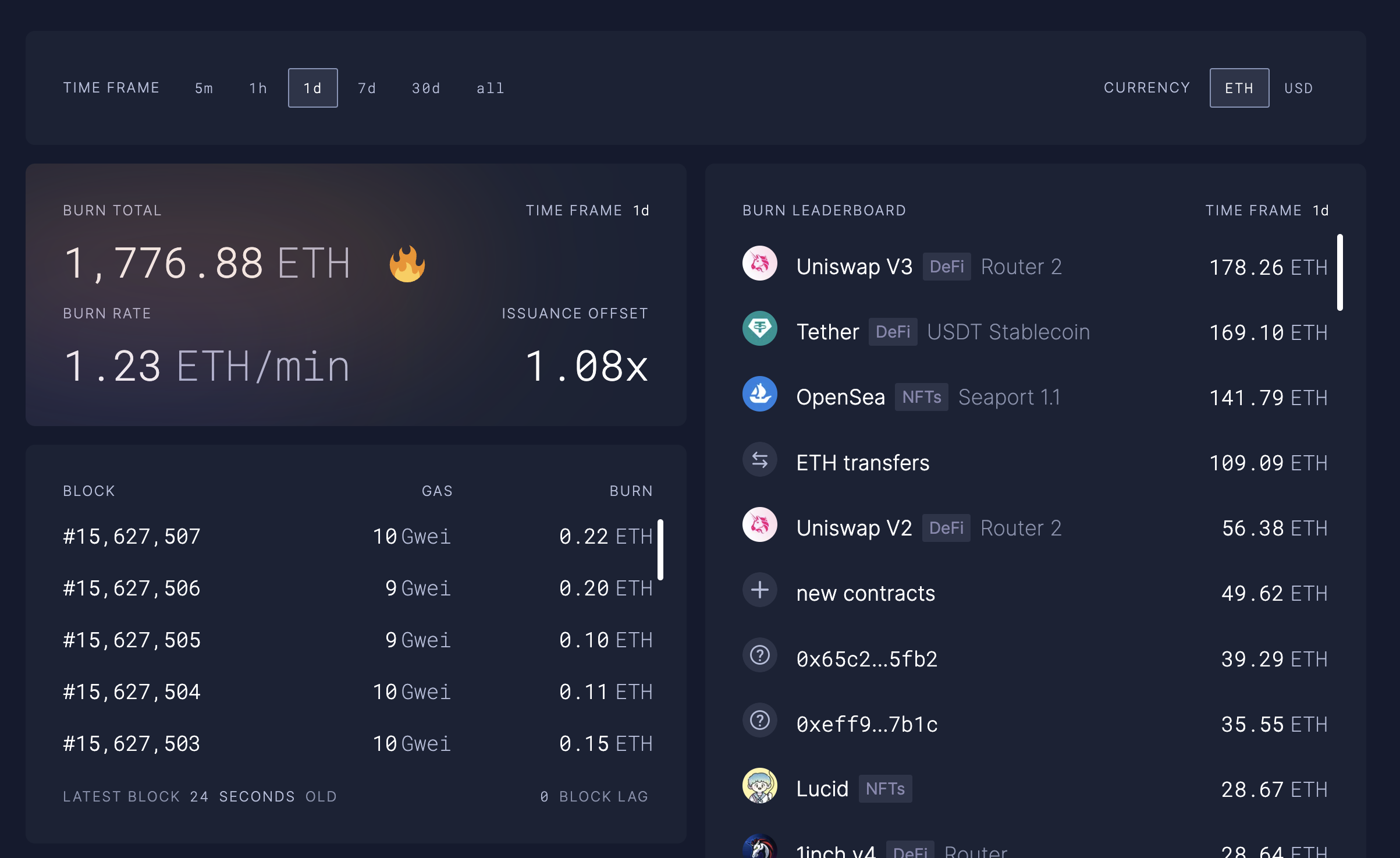Click the burn leaderboard scrollbar
1400x858 pixels.
pyautogui.click(x=1339, y=272)
